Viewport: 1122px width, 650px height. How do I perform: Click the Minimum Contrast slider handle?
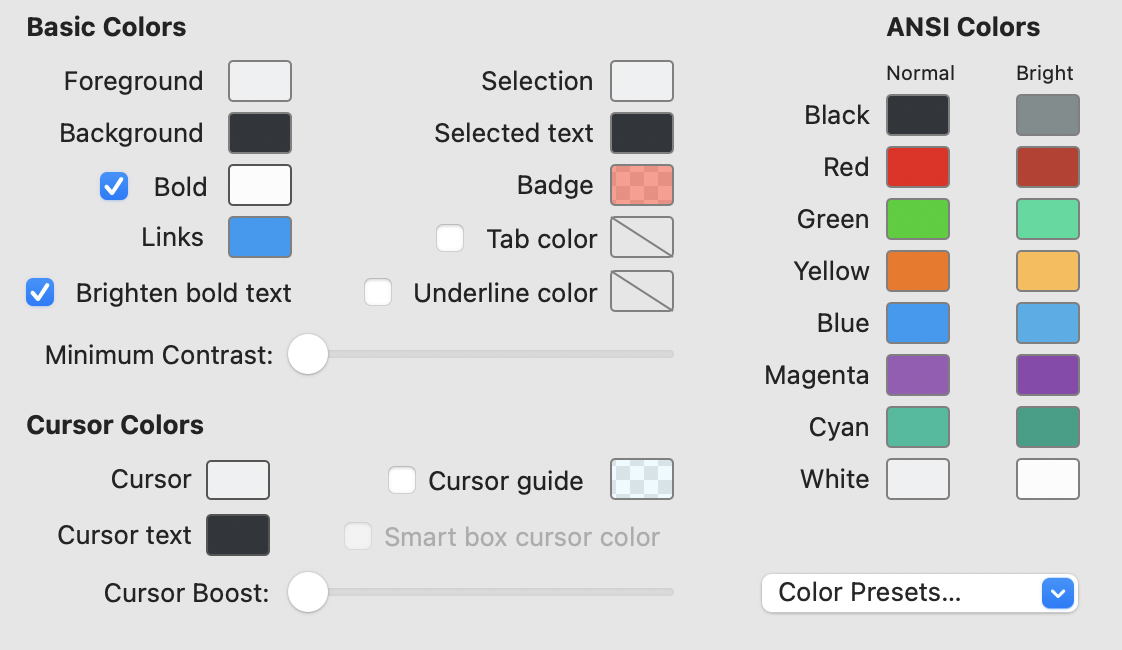point(308,354)
